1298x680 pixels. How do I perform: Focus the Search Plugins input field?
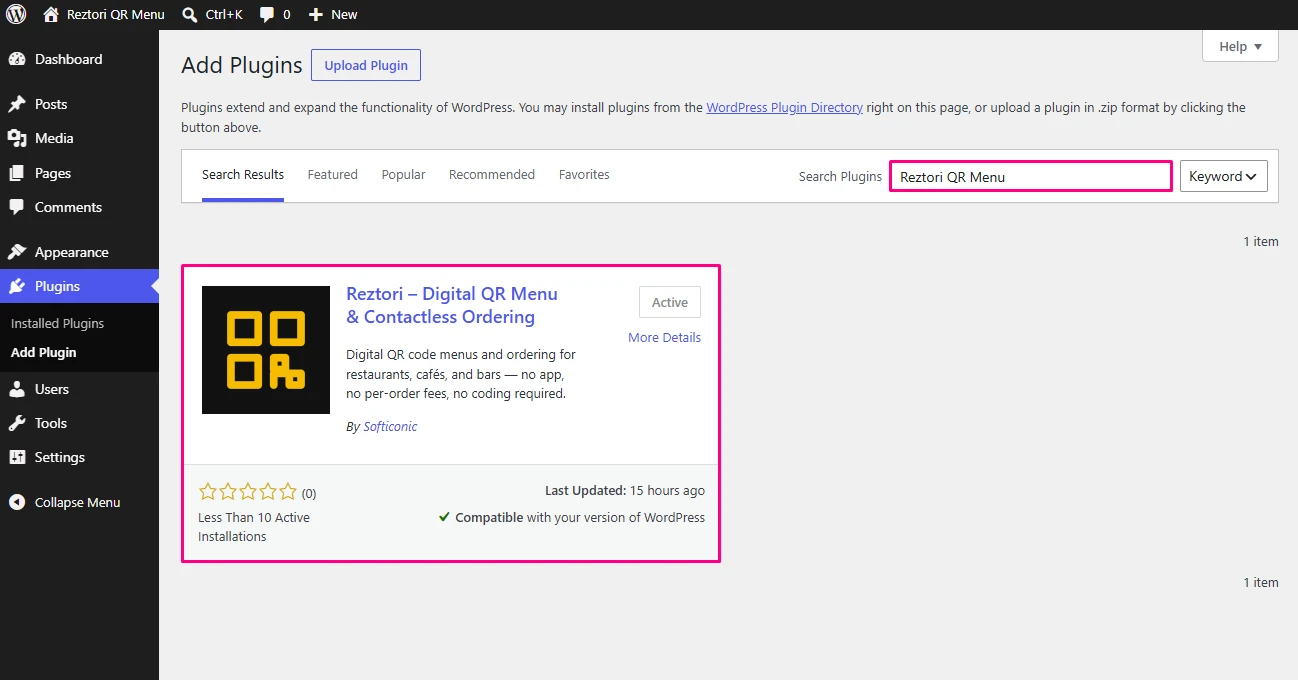[x=1030, y=176]
